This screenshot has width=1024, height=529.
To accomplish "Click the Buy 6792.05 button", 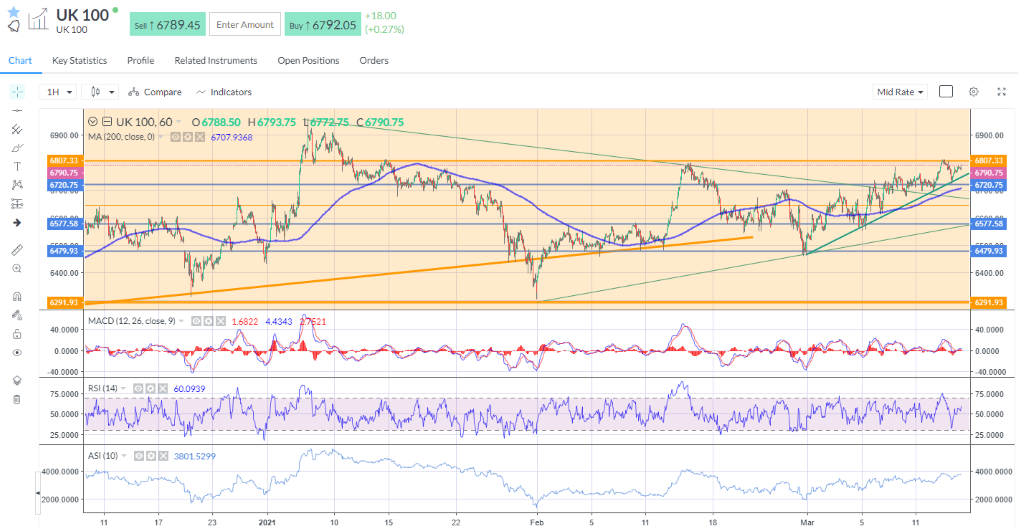I will click(323, 25).
